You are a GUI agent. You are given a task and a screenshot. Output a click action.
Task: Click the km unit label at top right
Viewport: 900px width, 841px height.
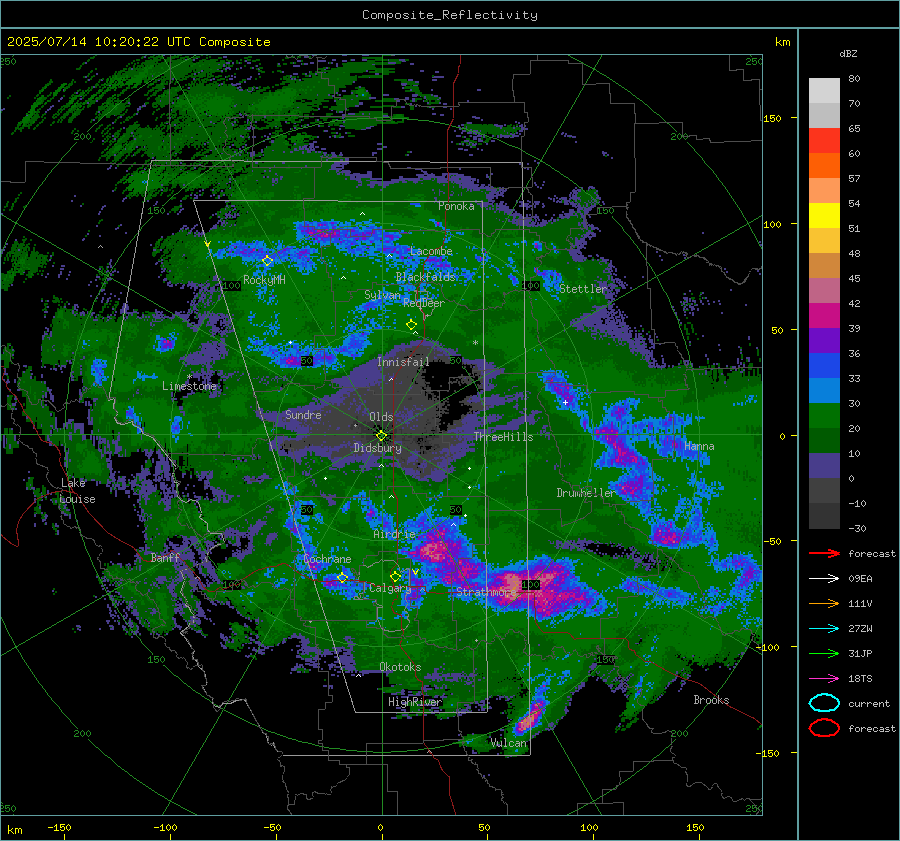pos(782,42)
